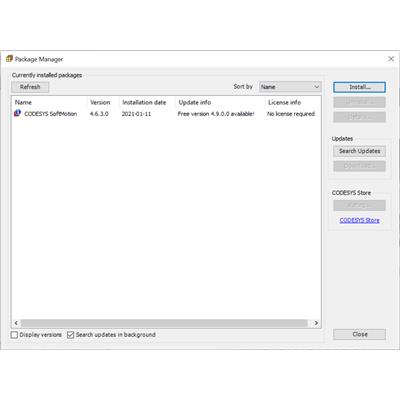Enable the Display versions checkbox
Screen dimensions: 400x400
[x=14, y=335]
